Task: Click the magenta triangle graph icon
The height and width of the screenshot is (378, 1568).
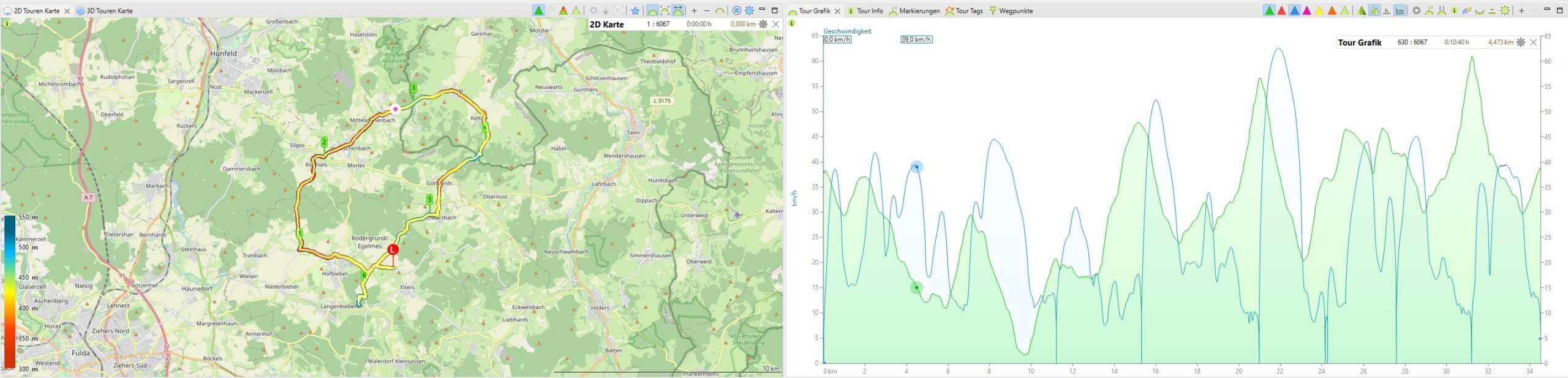Action: 1306,10
